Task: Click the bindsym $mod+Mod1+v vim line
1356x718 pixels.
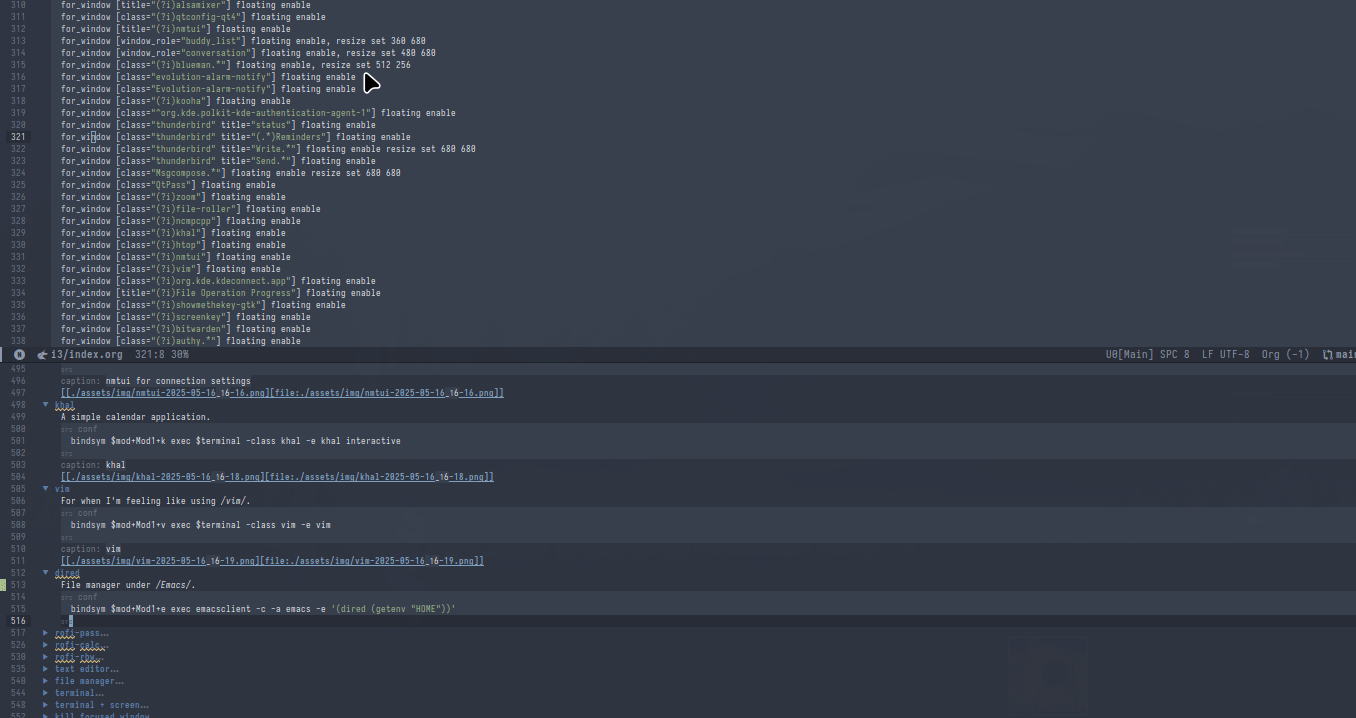Action: (200, 525)
